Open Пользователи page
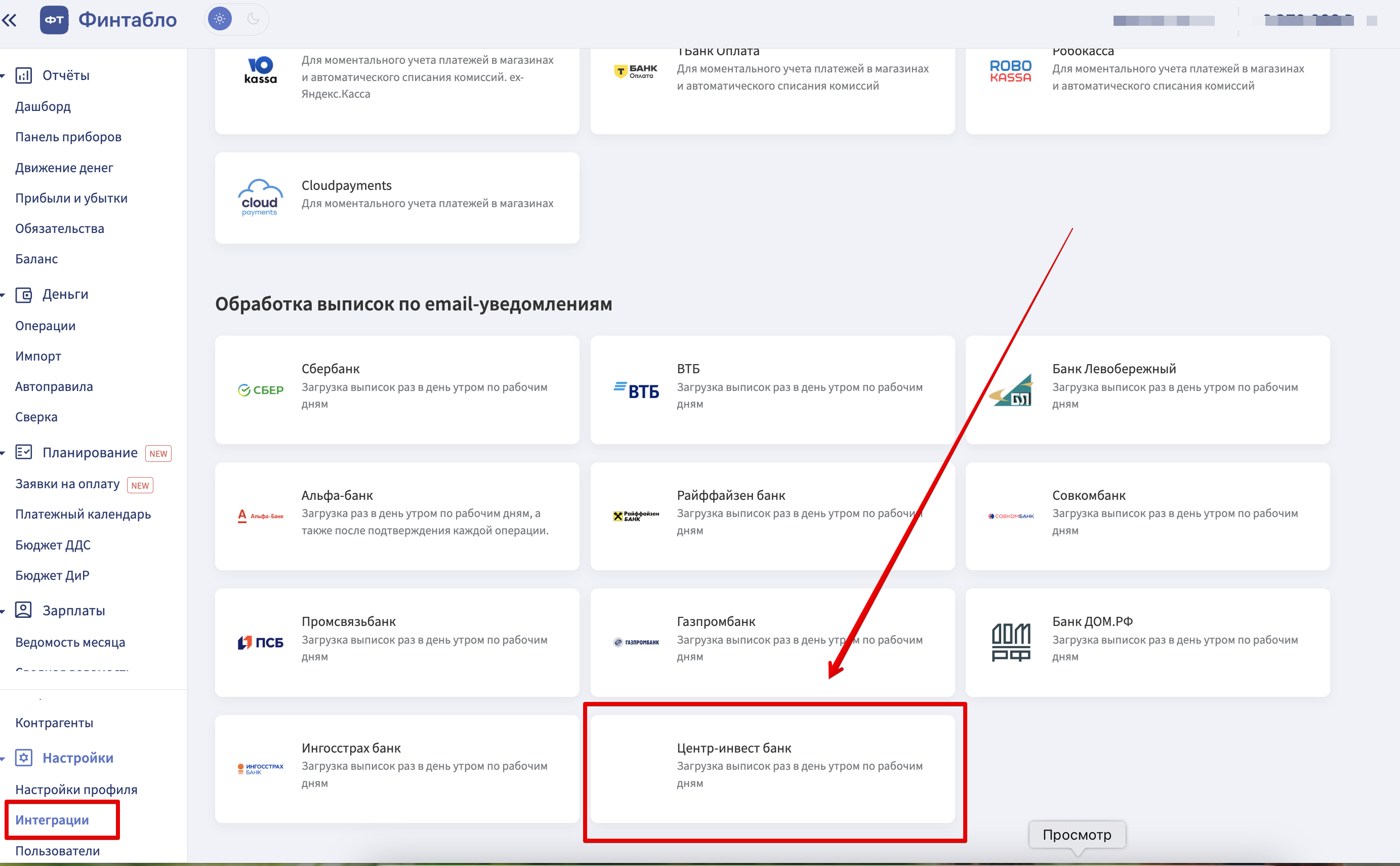This screenshot has width=1400, height=866. (57, 851)
